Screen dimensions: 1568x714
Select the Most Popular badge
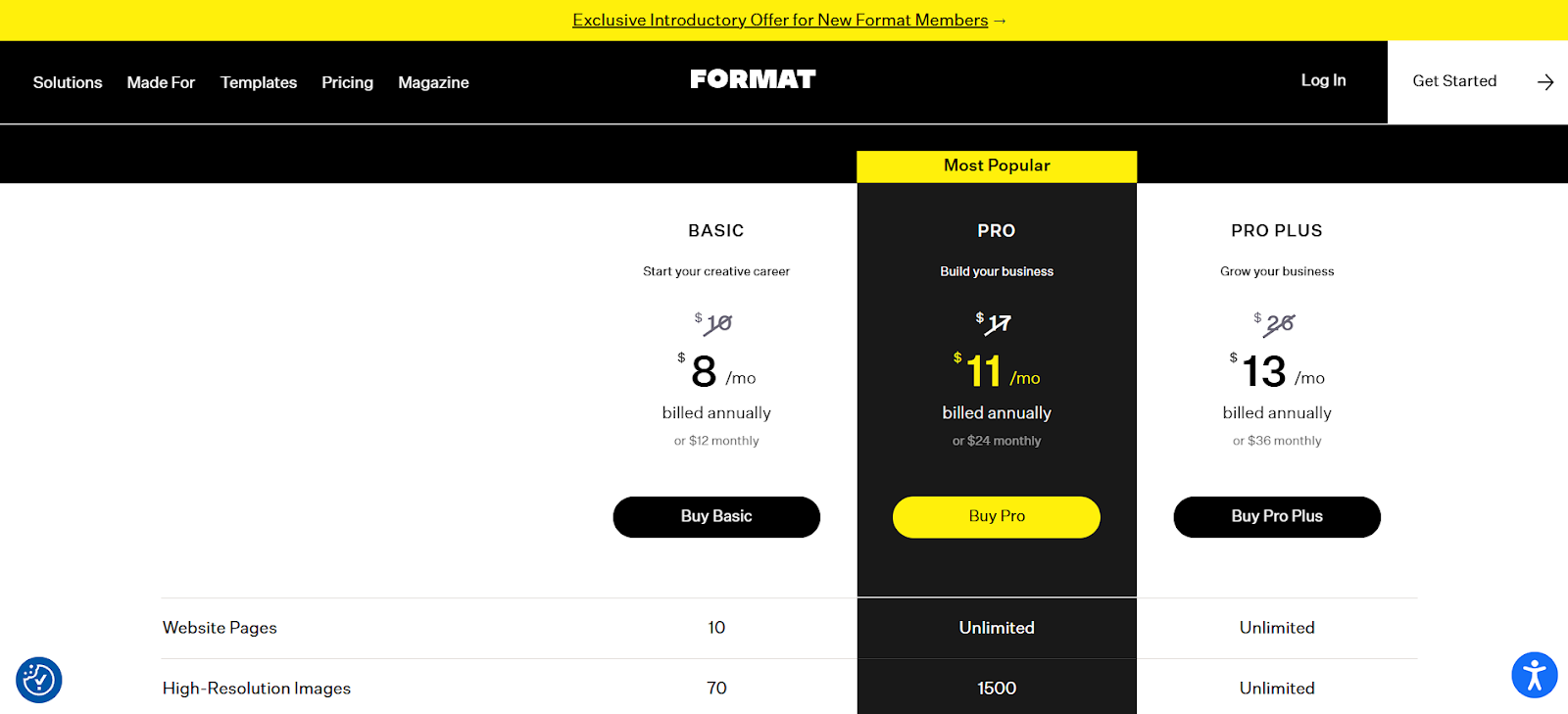[x=997, y=166]
